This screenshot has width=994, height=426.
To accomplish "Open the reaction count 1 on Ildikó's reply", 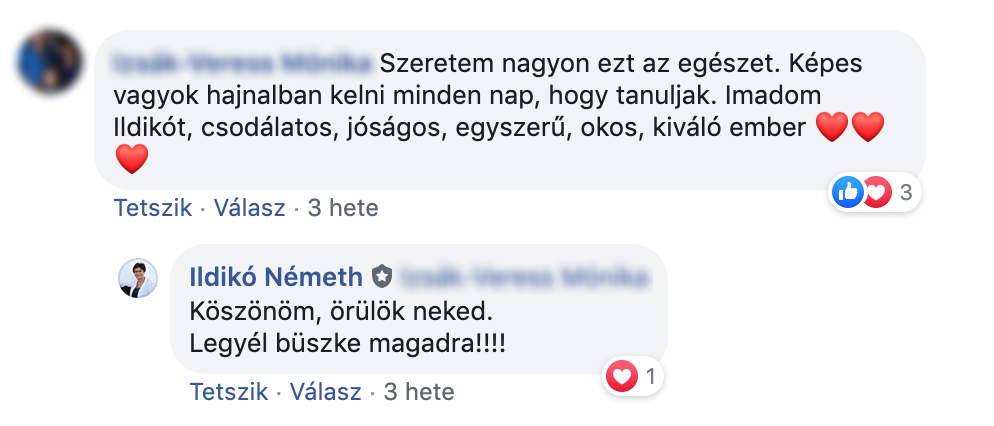I will [650, 377].
